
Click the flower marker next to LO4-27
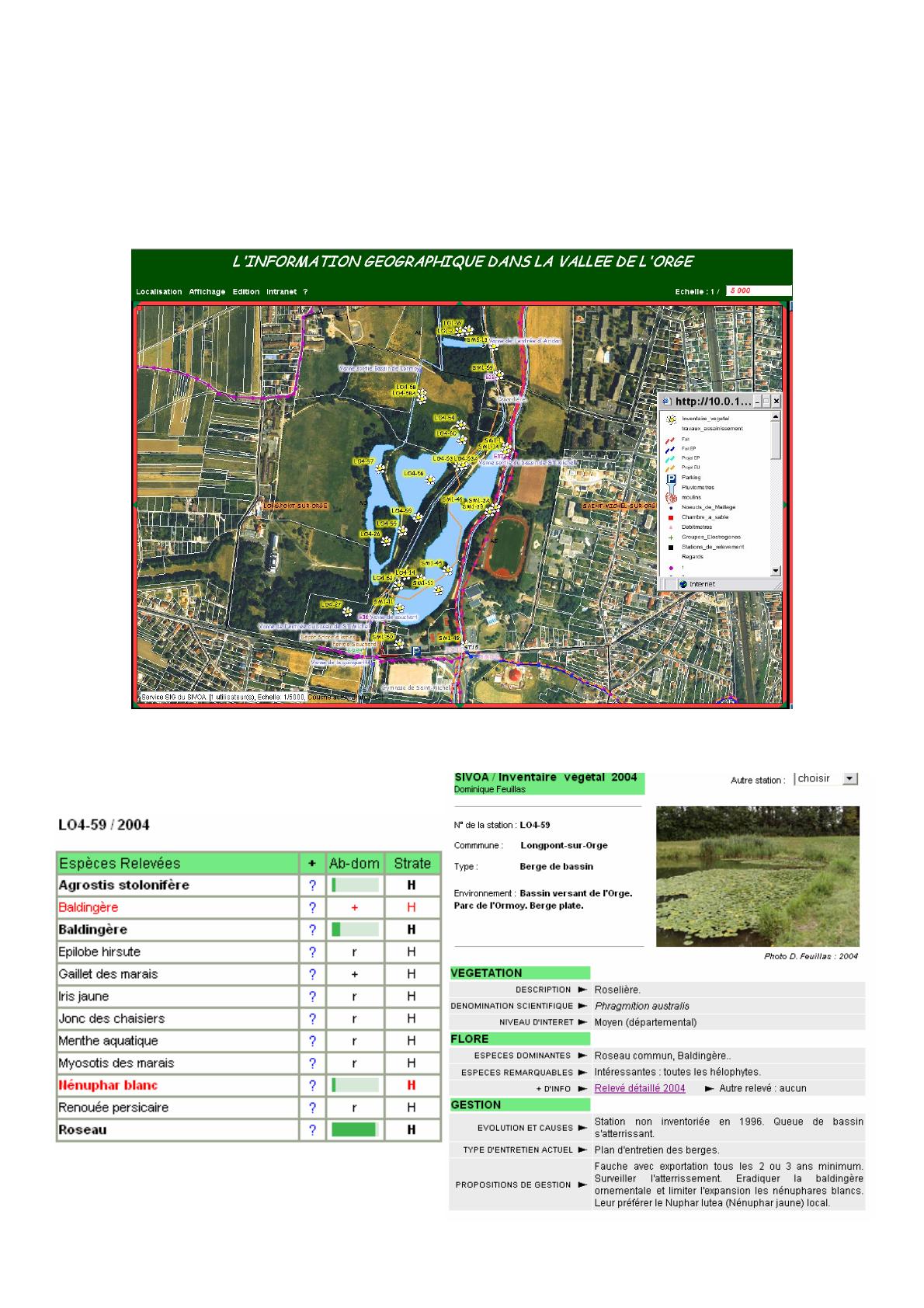pos(347,611)
